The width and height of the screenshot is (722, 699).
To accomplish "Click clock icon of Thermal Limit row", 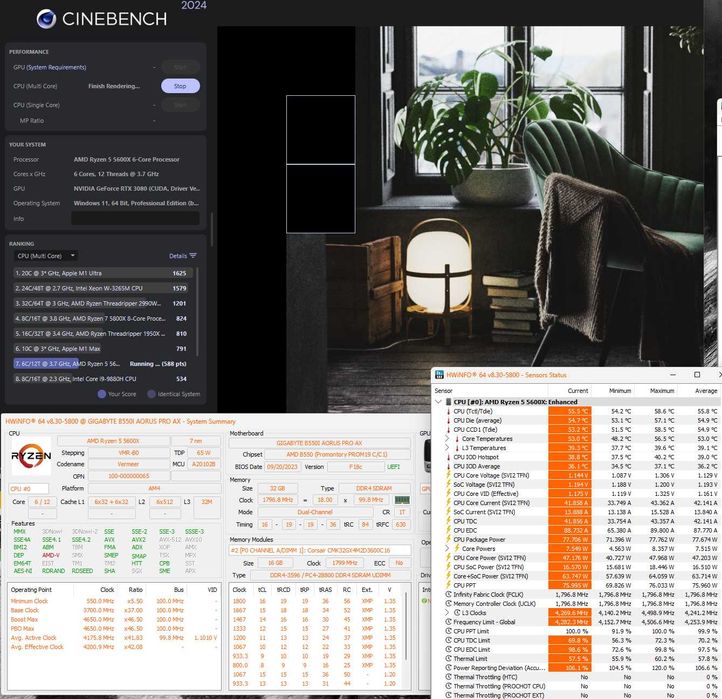I will (x=448, y=658).
